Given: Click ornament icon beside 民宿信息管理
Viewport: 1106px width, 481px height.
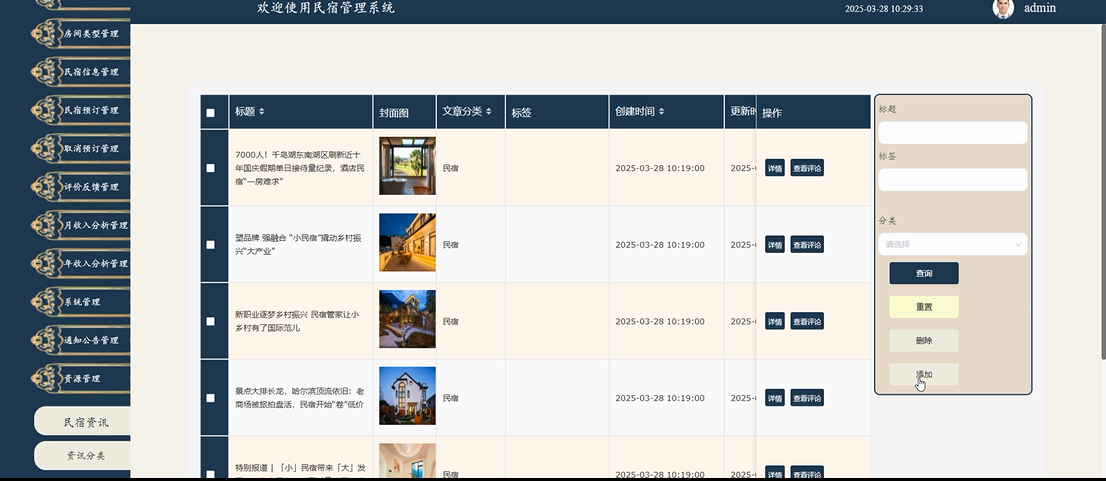Looking at the screenshot, I should click(47, 72).
